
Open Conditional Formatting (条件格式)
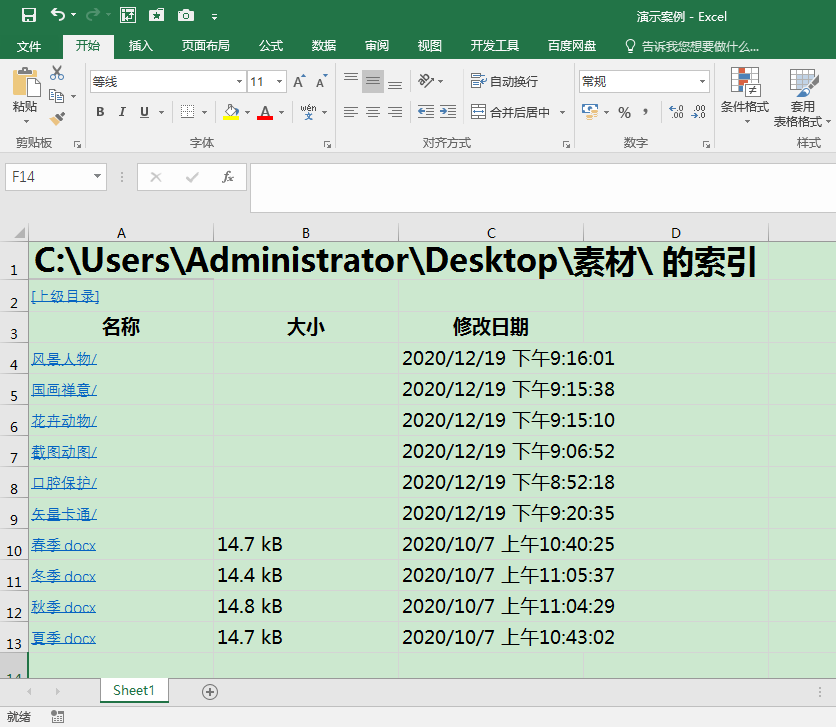pyautogui.click(x=745, y=96)
